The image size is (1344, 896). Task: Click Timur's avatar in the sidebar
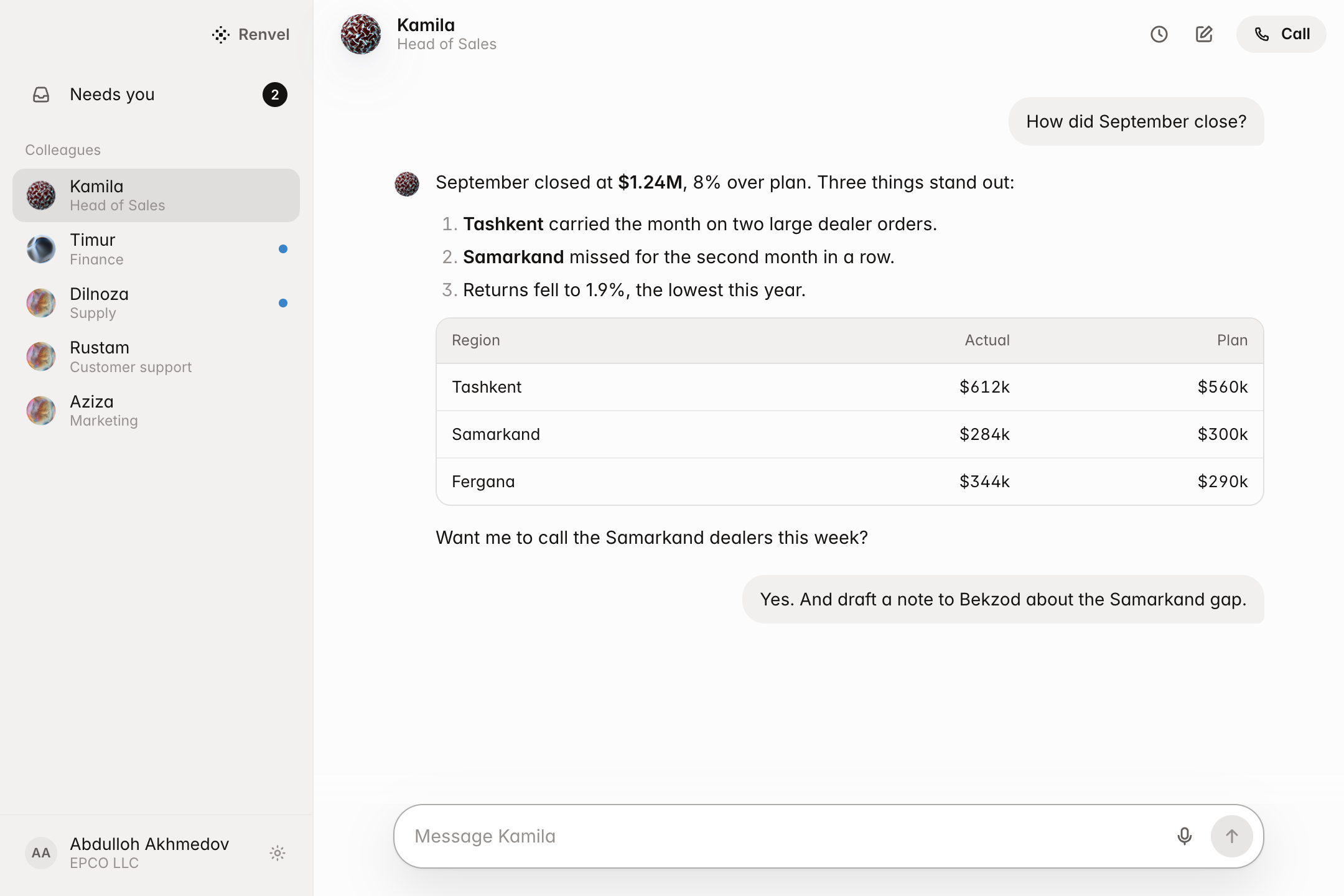41,250
